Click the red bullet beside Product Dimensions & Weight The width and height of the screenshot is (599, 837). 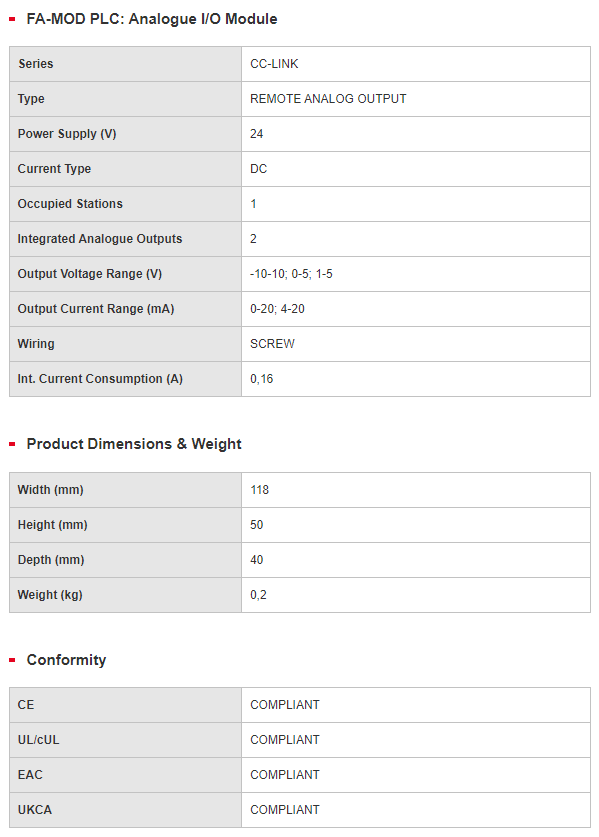(x=12, y=444)
